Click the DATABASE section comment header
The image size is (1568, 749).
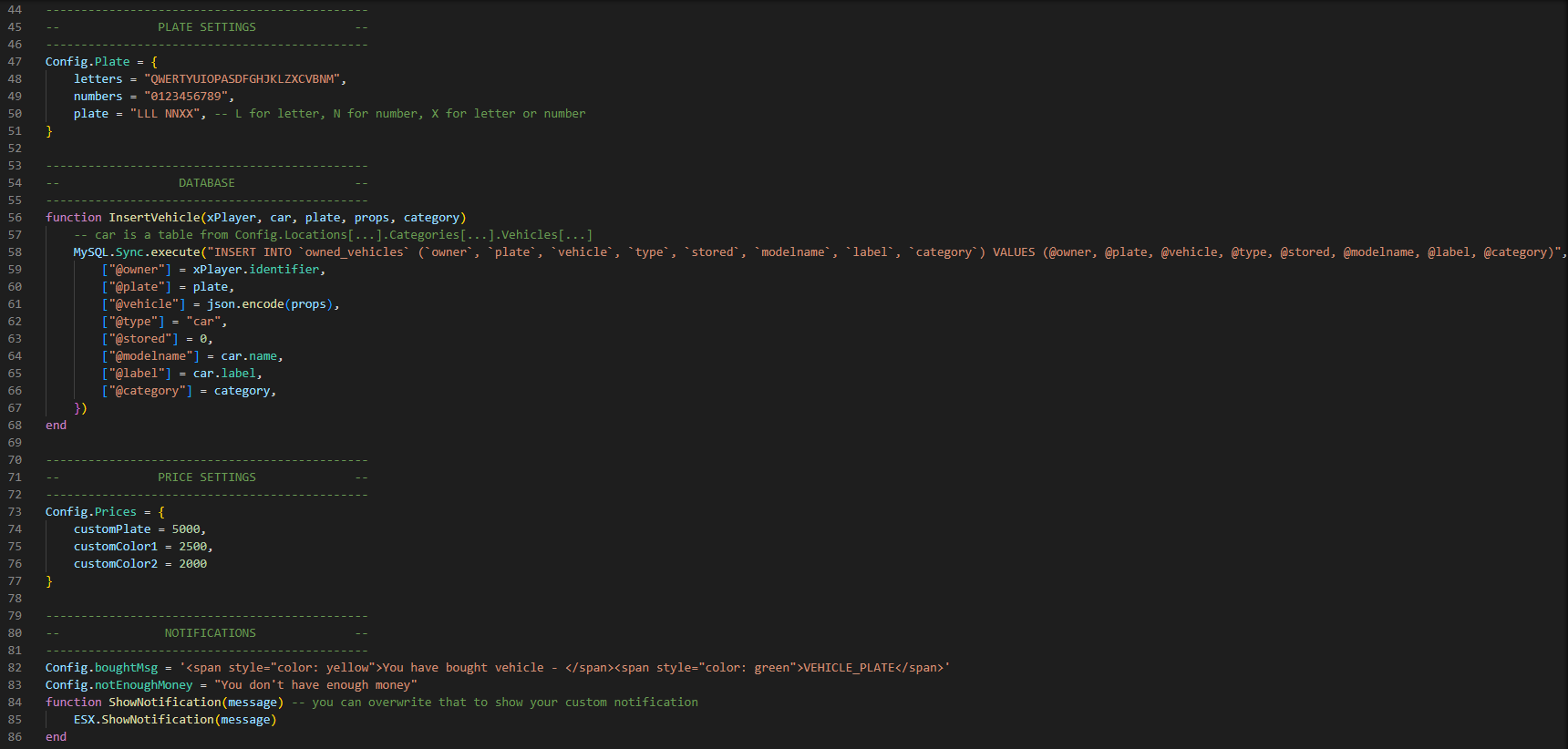(206, 183)
